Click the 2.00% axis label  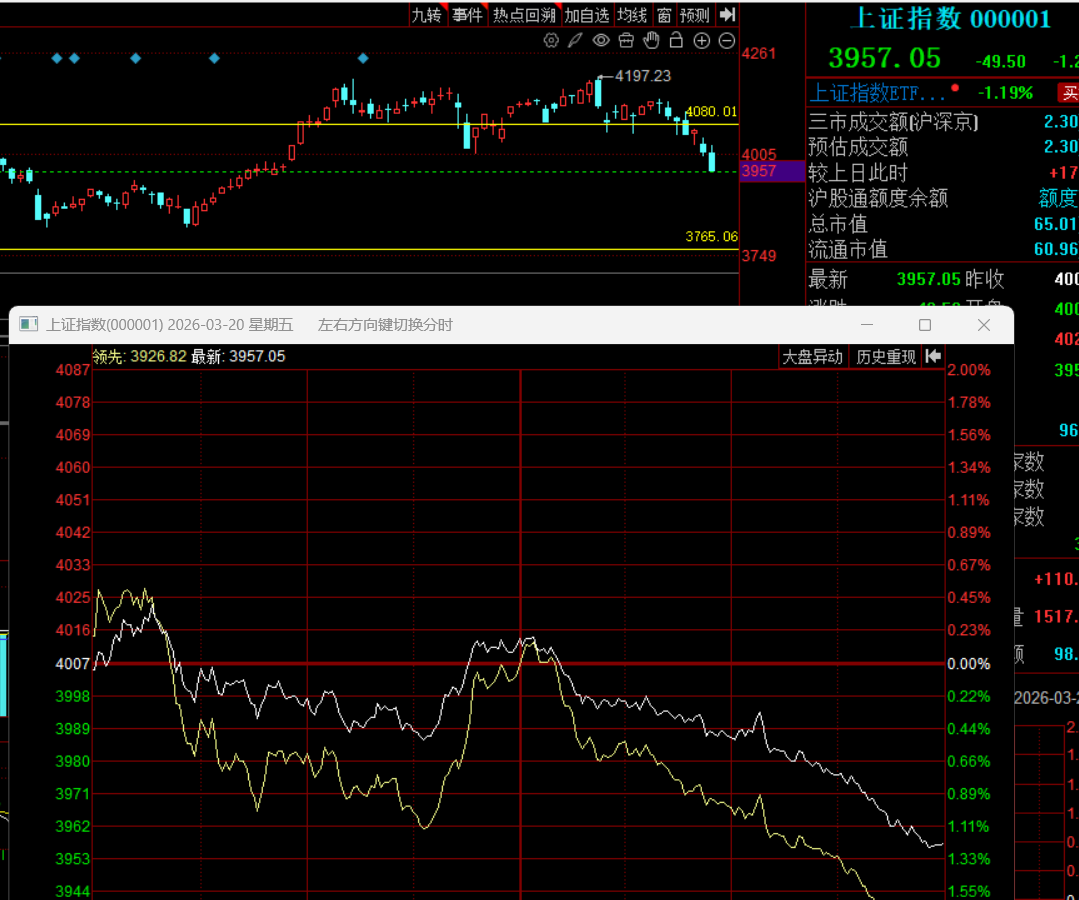[969, 370]
